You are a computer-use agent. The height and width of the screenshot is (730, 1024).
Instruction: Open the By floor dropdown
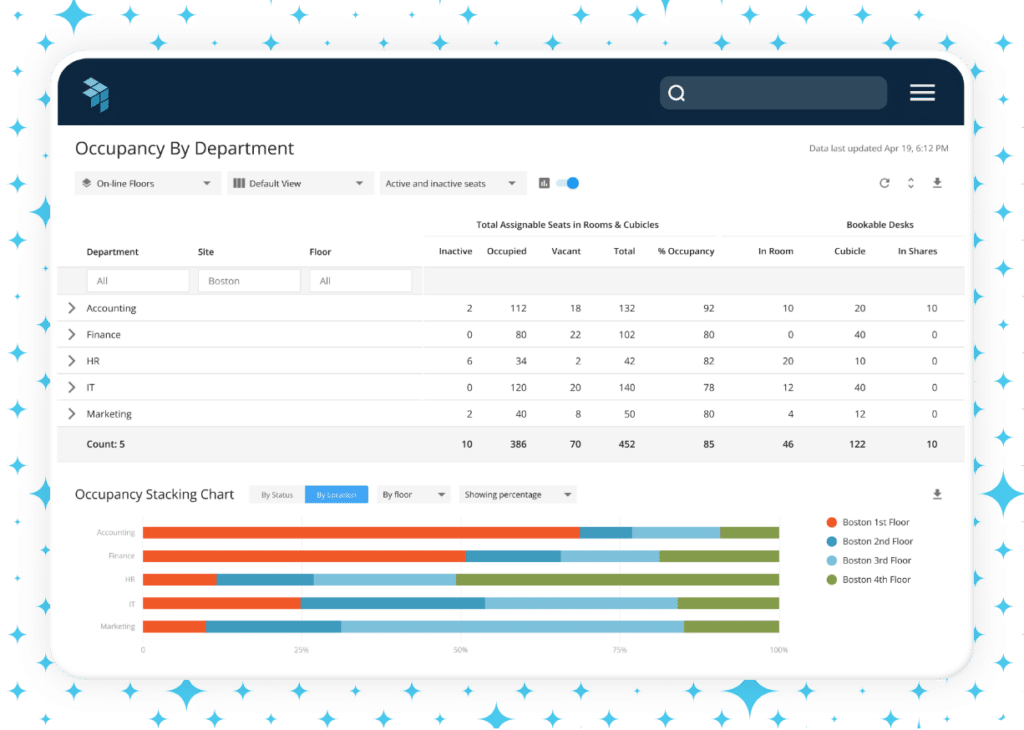coord(413,494)
